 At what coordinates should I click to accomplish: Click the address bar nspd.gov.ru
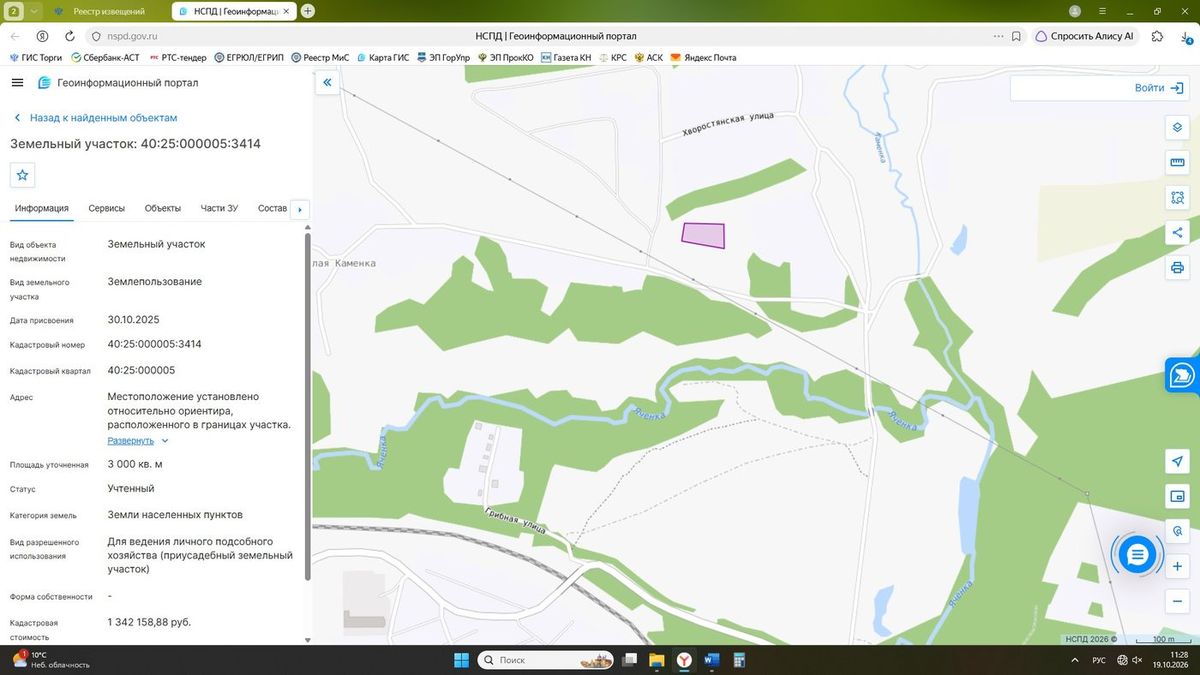pyautogui.click(x=133, y=36)
